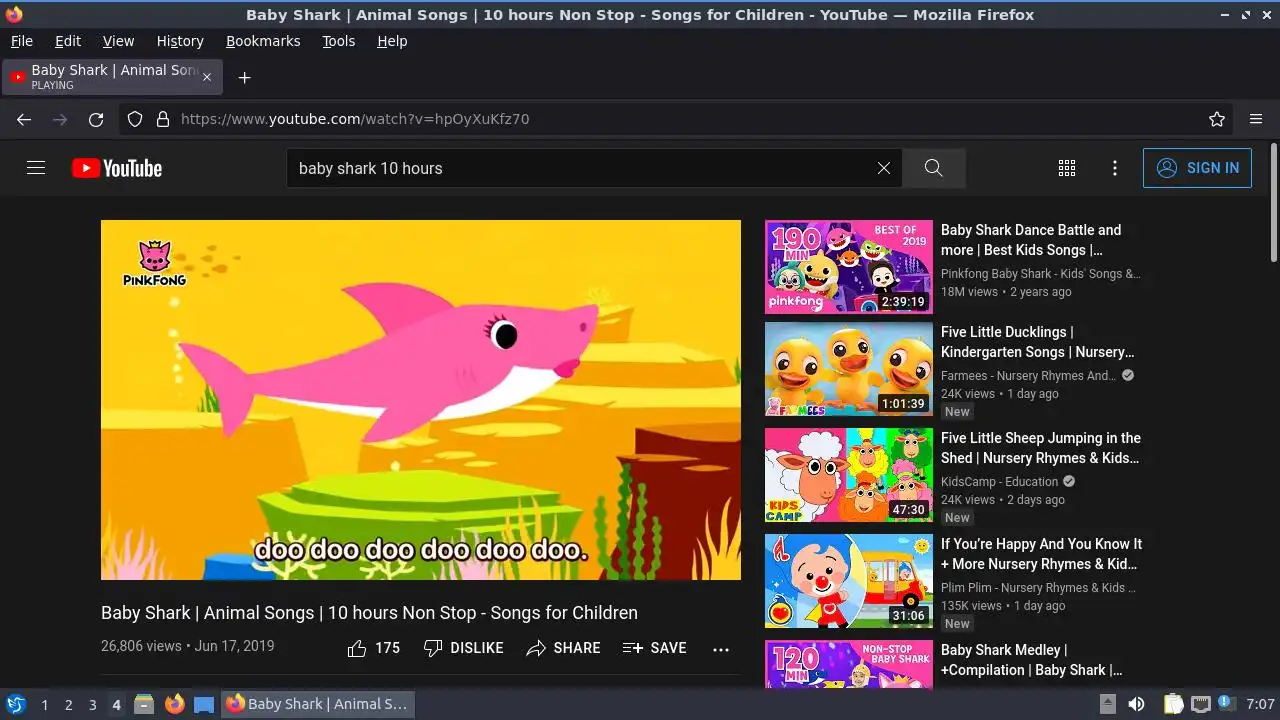The height and width of the screenshot is (720, 1280).
Task: Click the notification info tray icon
Action: pyautogui.click(x=1227, y=704)
